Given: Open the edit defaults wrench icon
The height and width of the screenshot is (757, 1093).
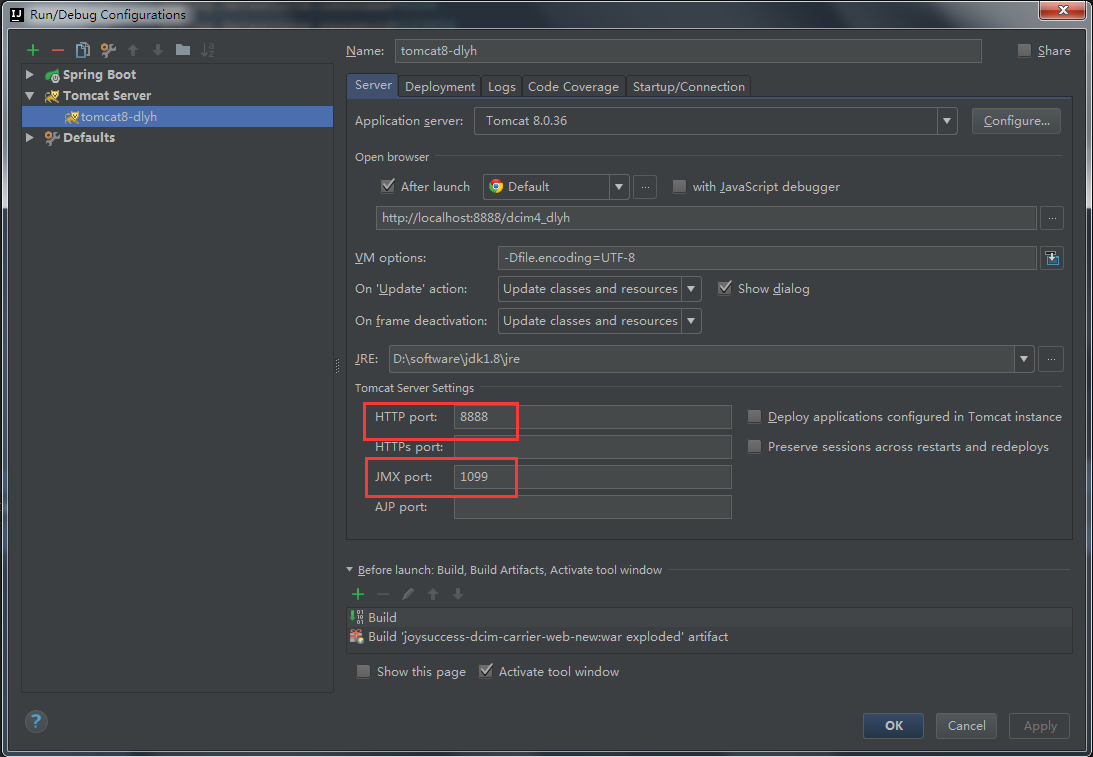Looking at the screenshot, I should coord(108,50).
